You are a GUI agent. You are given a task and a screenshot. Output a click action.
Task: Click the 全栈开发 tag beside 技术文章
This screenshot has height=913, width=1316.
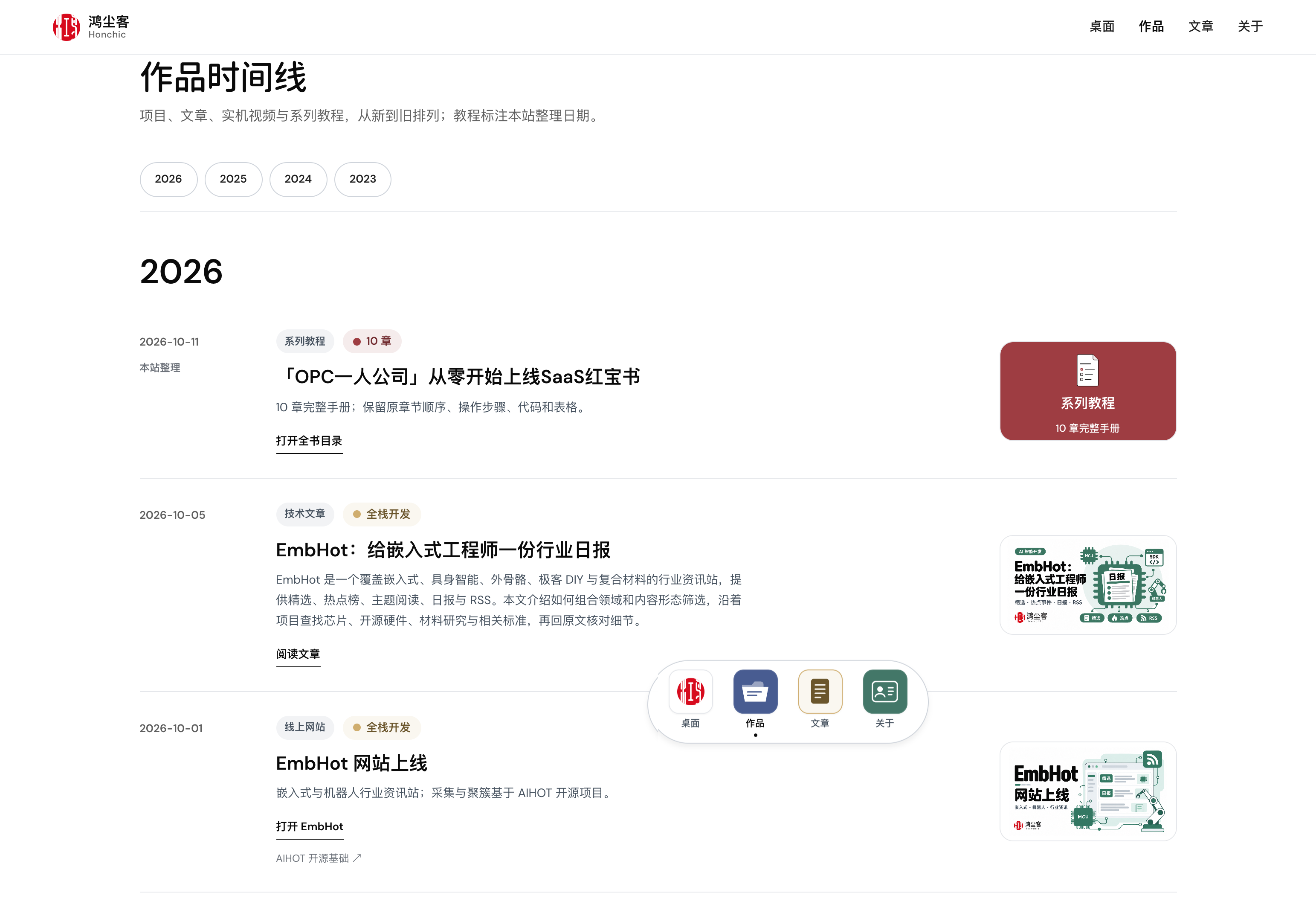[x=382, y=514]
